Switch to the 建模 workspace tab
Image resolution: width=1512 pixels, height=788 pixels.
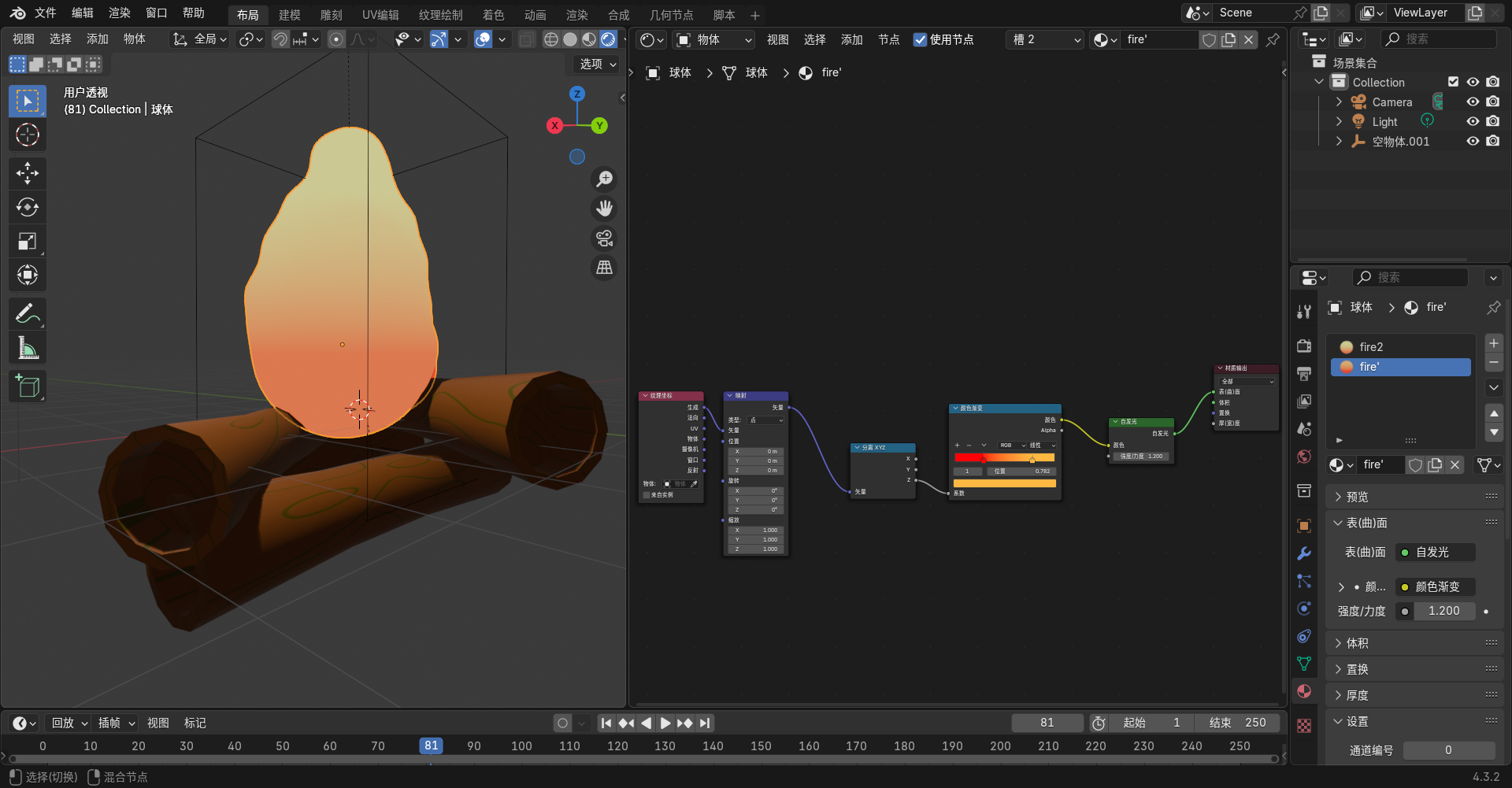[289, 15]
